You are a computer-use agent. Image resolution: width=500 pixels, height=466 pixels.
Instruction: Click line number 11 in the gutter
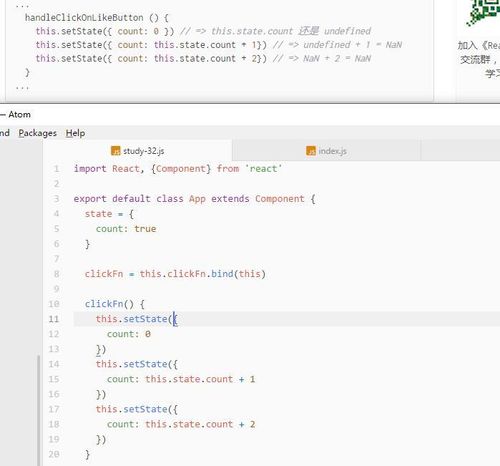(54, 319)
